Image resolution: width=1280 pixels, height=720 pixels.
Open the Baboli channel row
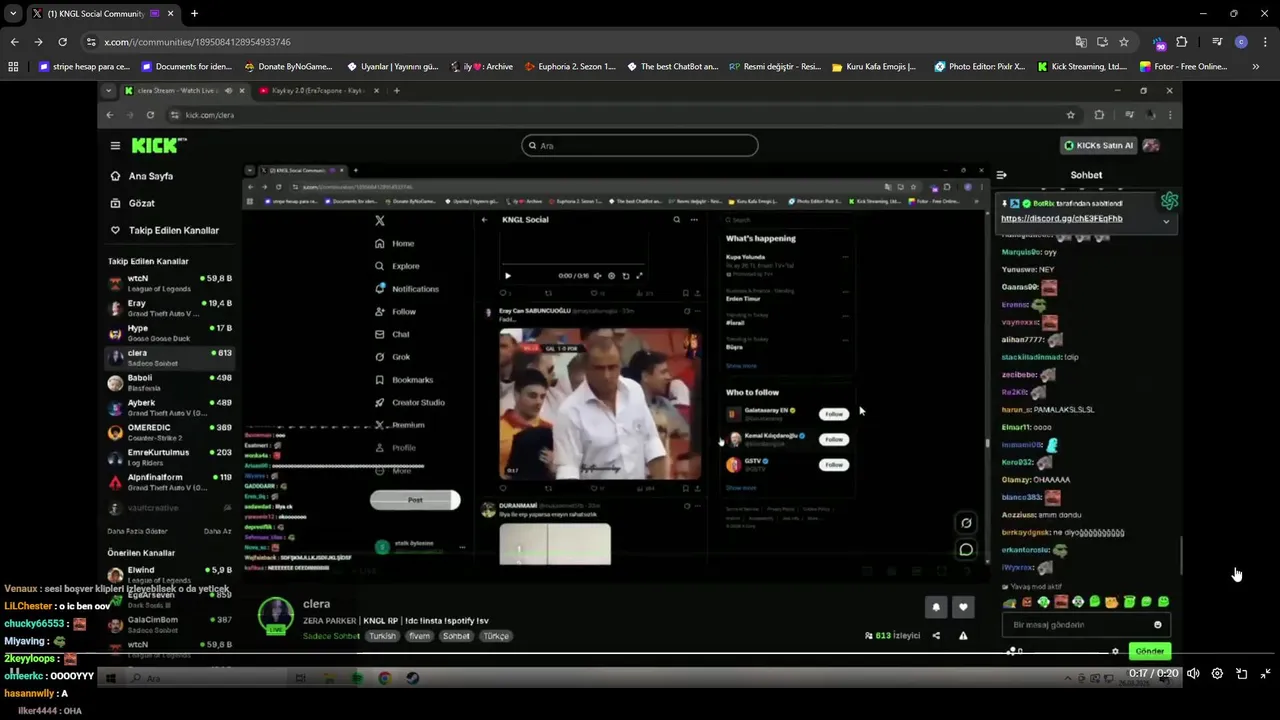(x=170, y=382)
